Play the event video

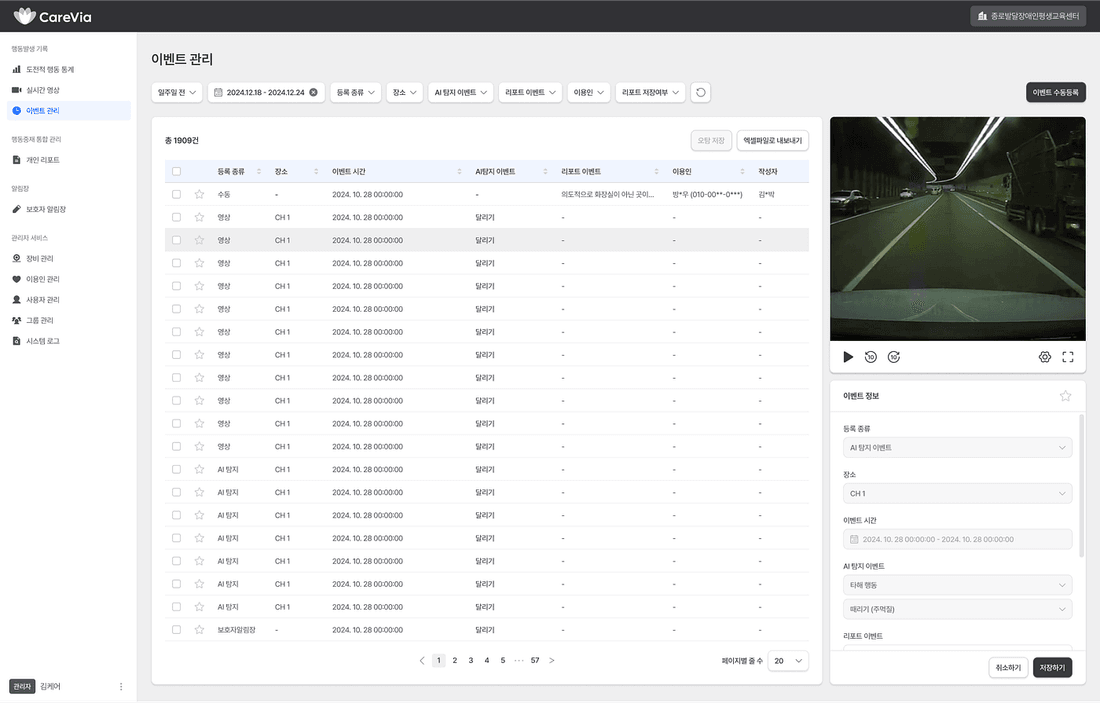pos(847,357)
